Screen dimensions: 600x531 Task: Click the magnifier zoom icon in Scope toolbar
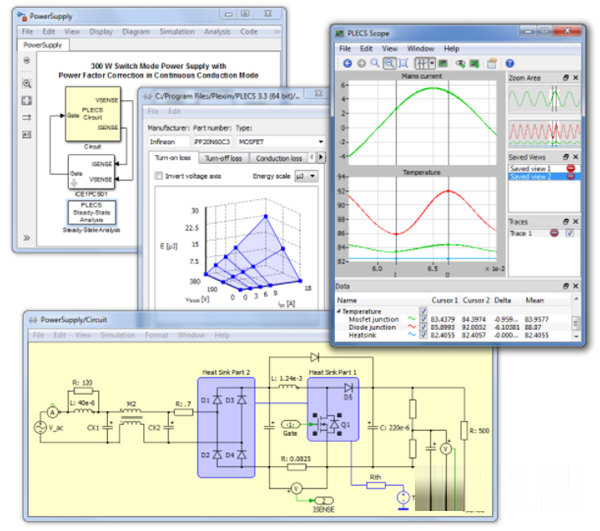[374, 62]
